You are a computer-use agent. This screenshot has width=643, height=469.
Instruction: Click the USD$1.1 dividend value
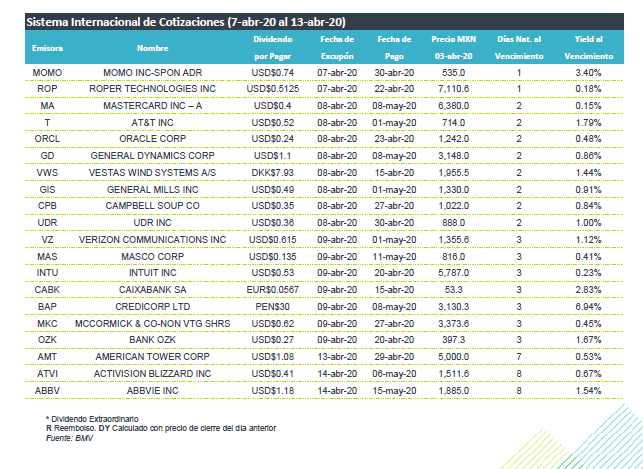pyautogui.click(x=273, y=156)
